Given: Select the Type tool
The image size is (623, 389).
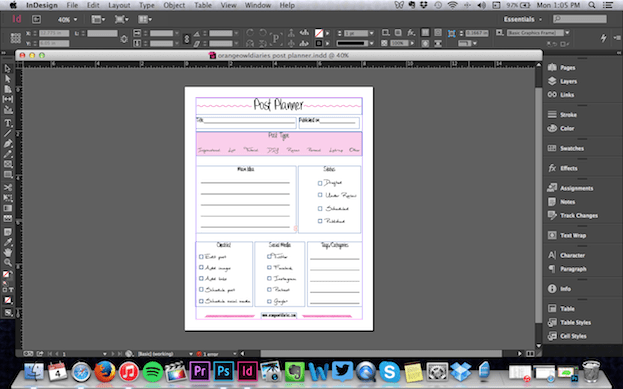Looking at the screenshot, I should [8, 123].
